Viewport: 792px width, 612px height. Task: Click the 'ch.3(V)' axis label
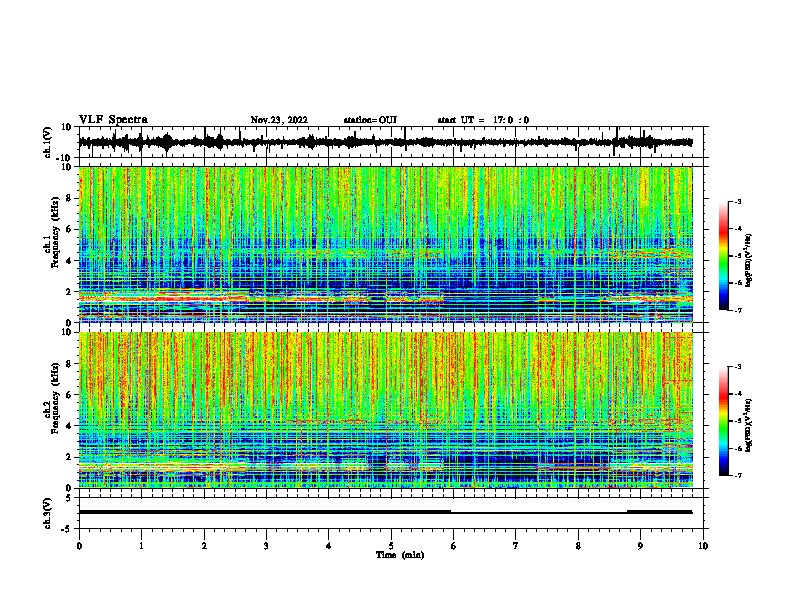[x=47, y=514]
